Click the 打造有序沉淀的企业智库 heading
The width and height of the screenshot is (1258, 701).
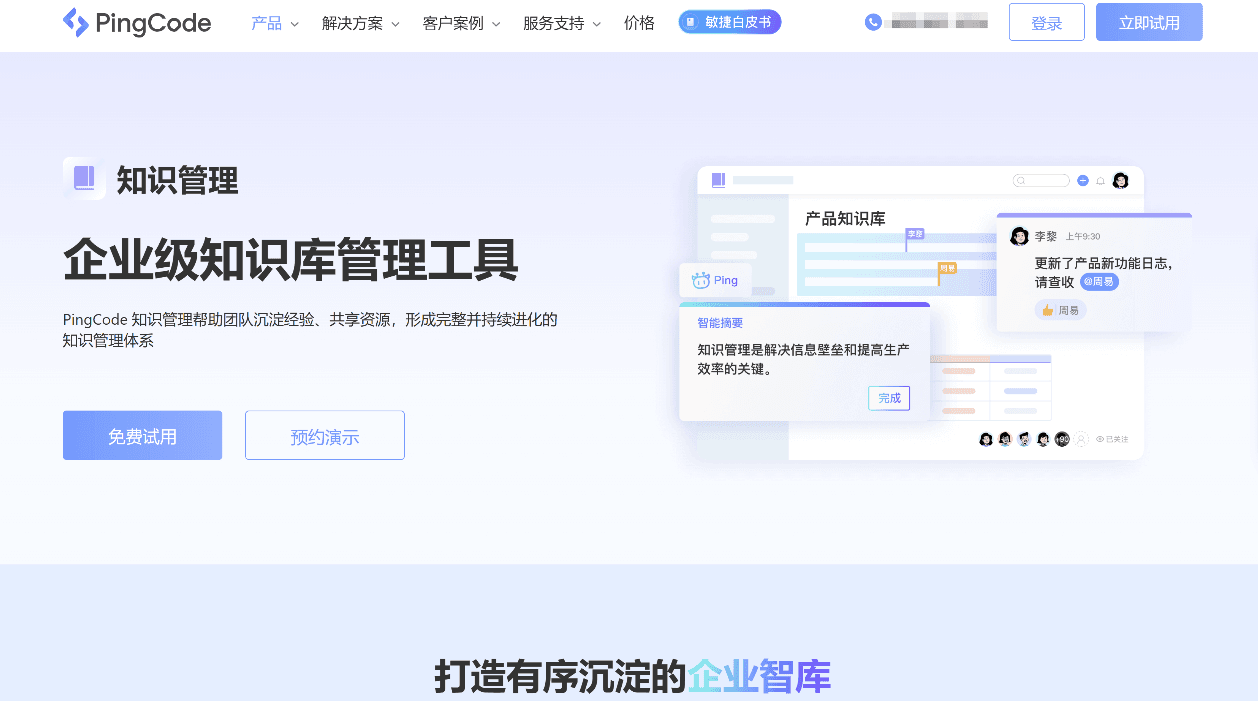[x=633, y=676]
